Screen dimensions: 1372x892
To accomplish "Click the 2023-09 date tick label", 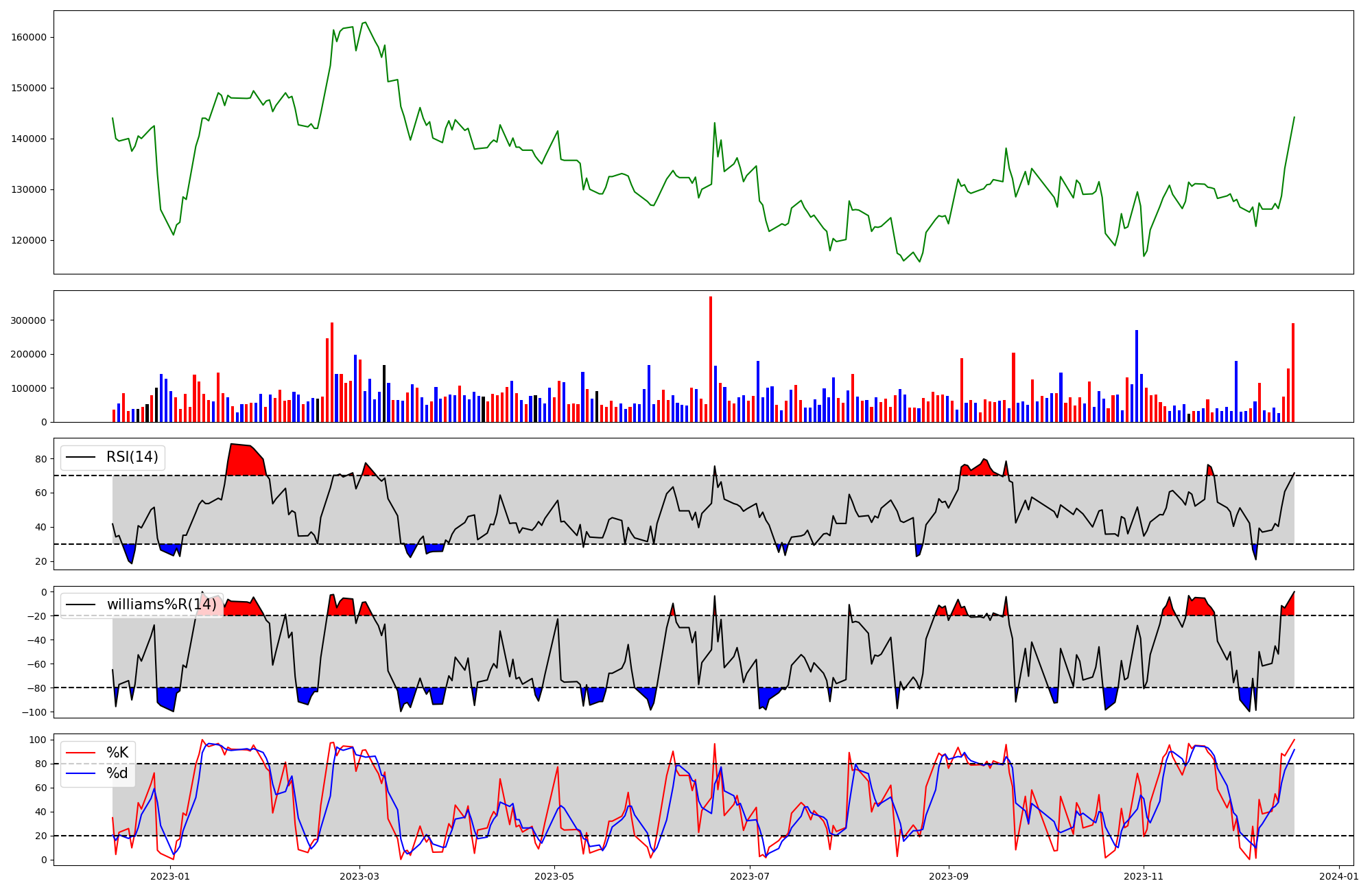I will [x=949, y=876].
